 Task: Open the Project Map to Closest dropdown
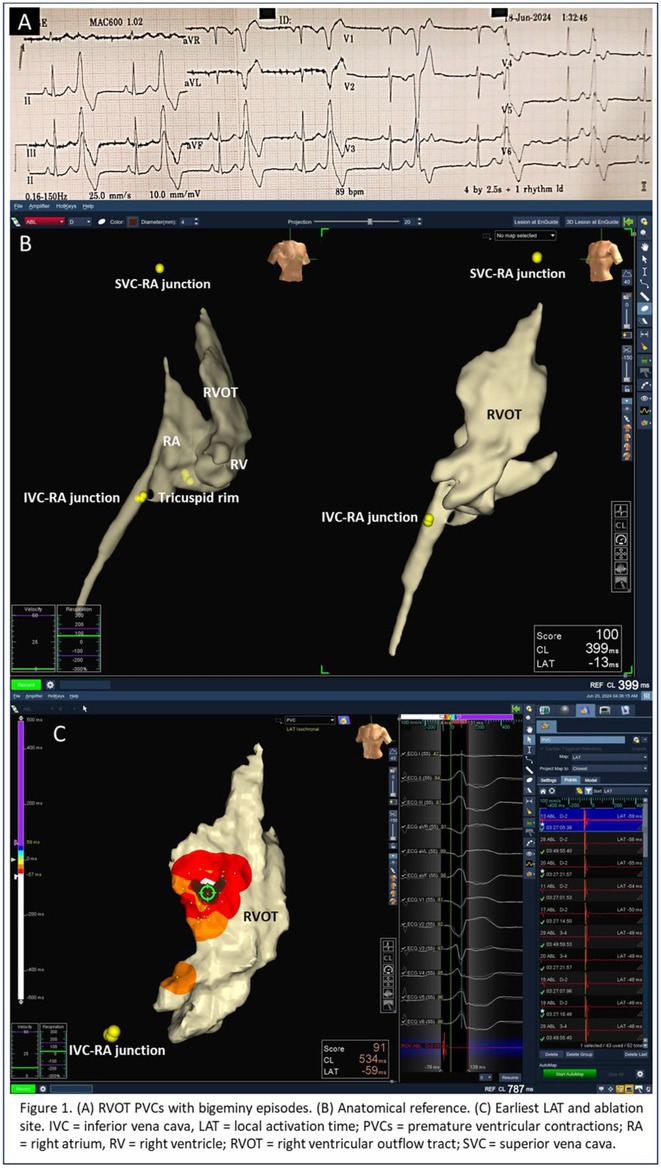tap(610, 769)
